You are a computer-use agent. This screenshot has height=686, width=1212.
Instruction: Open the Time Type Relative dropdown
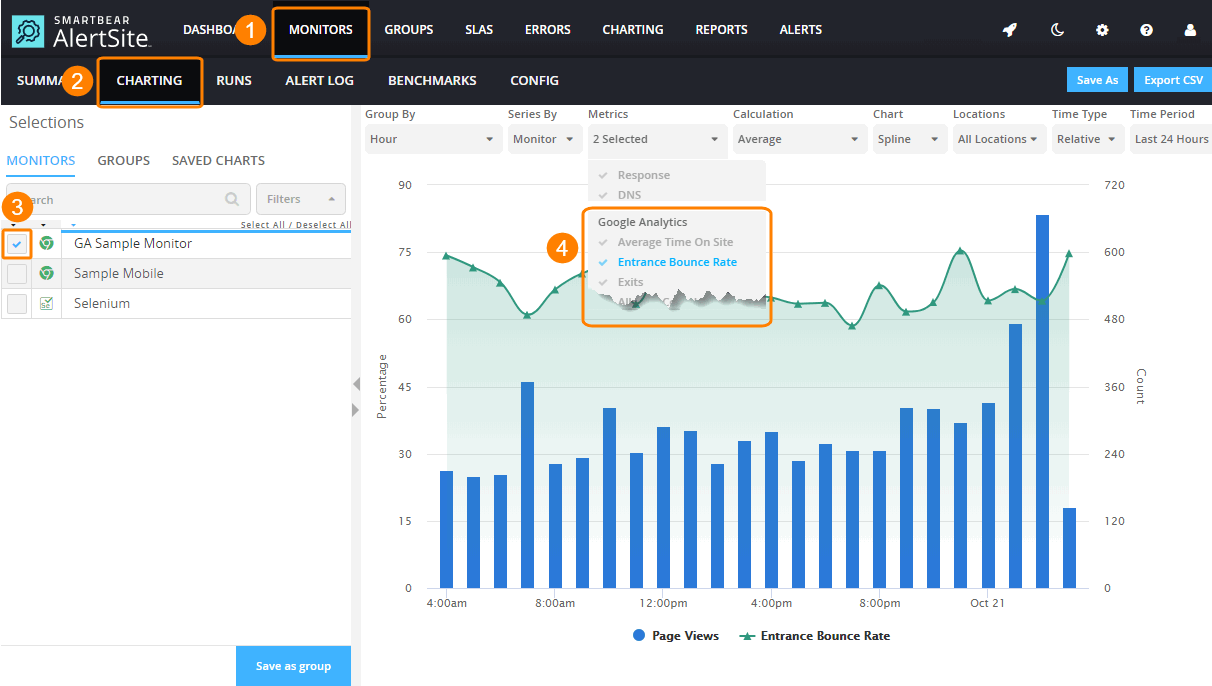pos(1088,139)
